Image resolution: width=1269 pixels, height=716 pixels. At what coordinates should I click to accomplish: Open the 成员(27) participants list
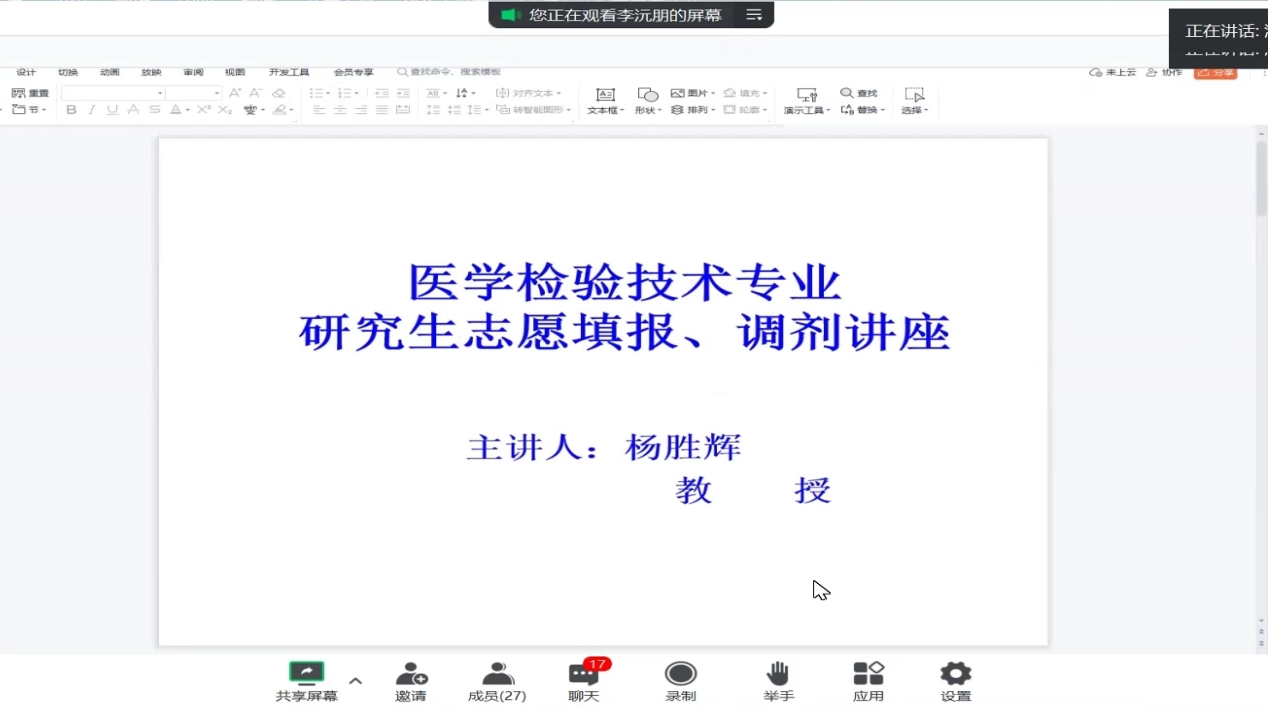(497, 674)
